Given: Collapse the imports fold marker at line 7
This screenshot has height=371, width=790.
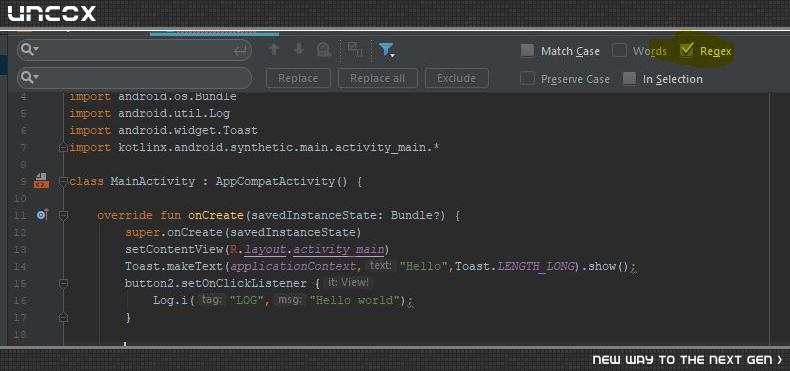Looking at the screenshot, I should coord(63,148).
